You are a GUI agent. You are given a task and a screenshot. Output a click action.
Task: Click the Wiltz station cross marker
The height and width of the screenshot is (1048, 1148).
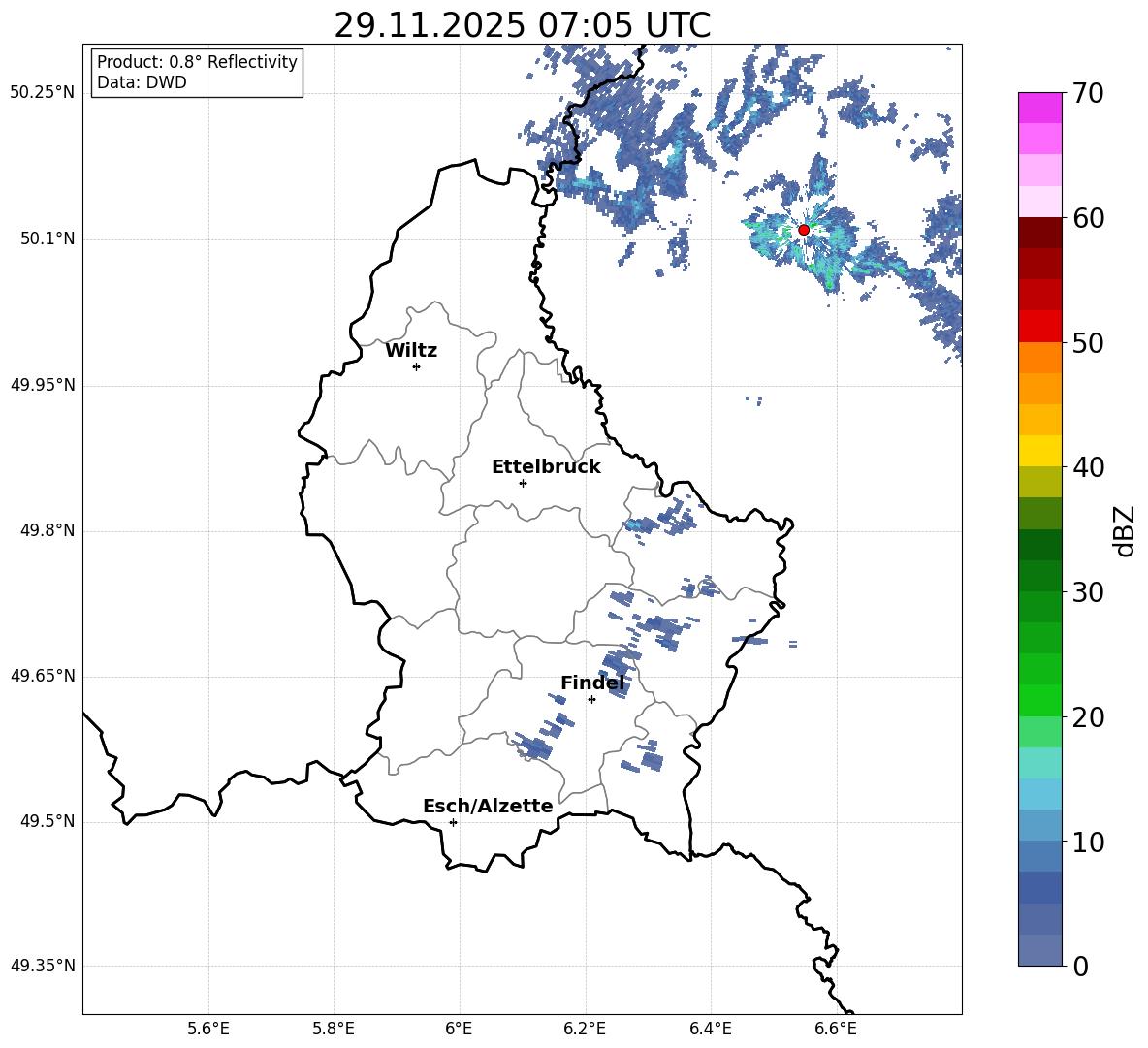(x=417, y=366)
